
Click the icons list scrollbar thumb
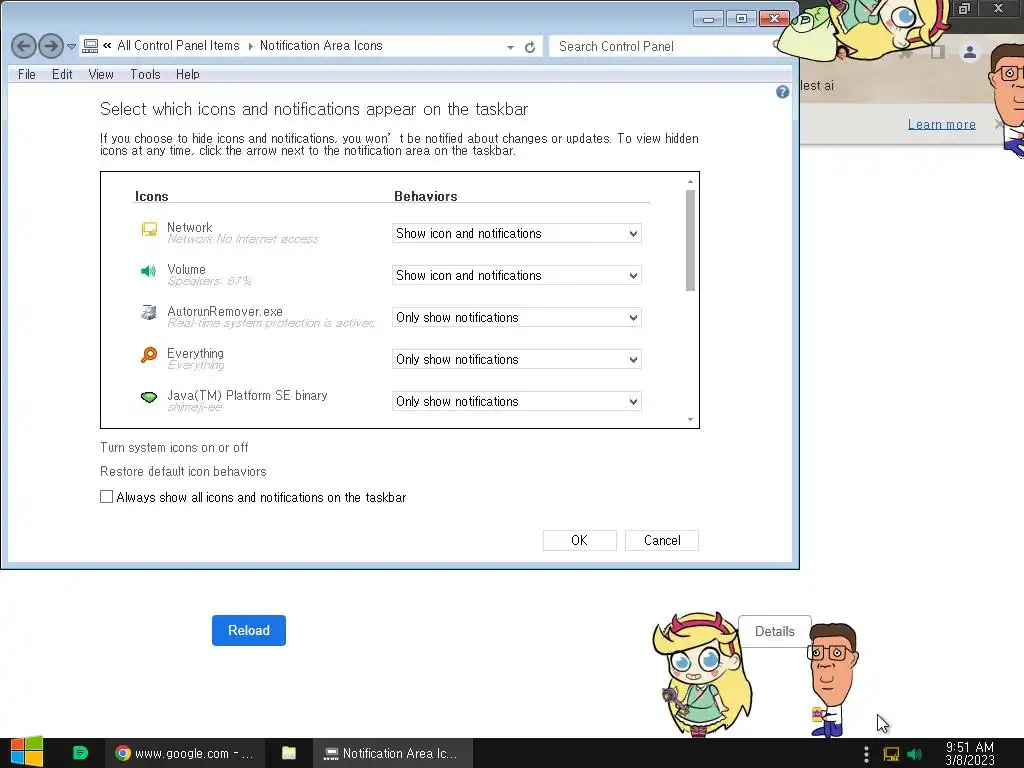[x=690, y=240]
